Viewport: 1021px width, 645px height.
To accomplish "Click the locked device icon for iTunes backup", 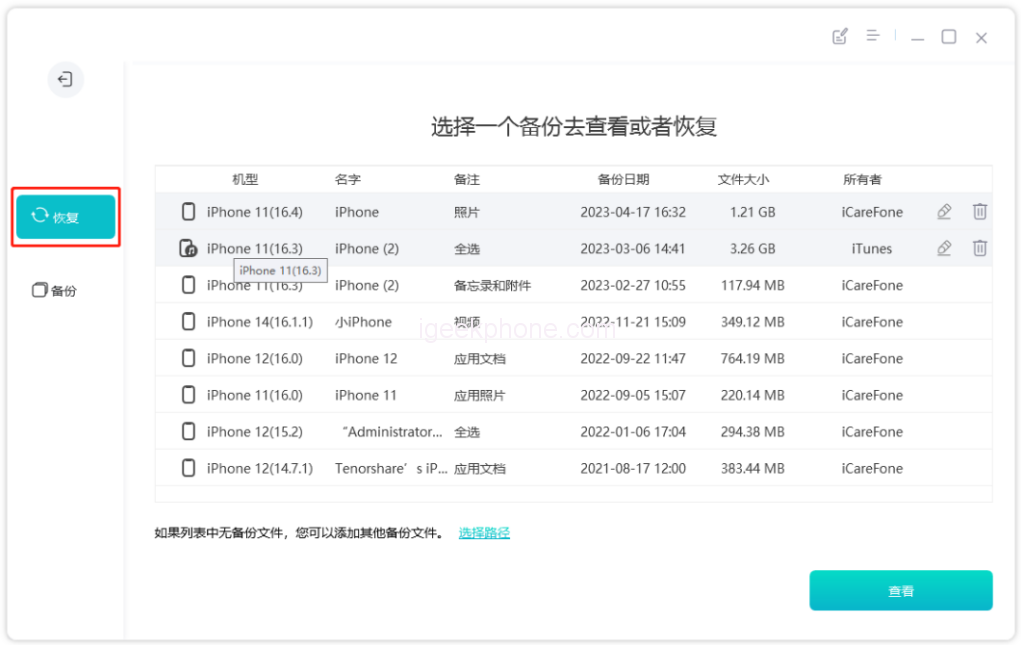I will [x=188, y=249].
